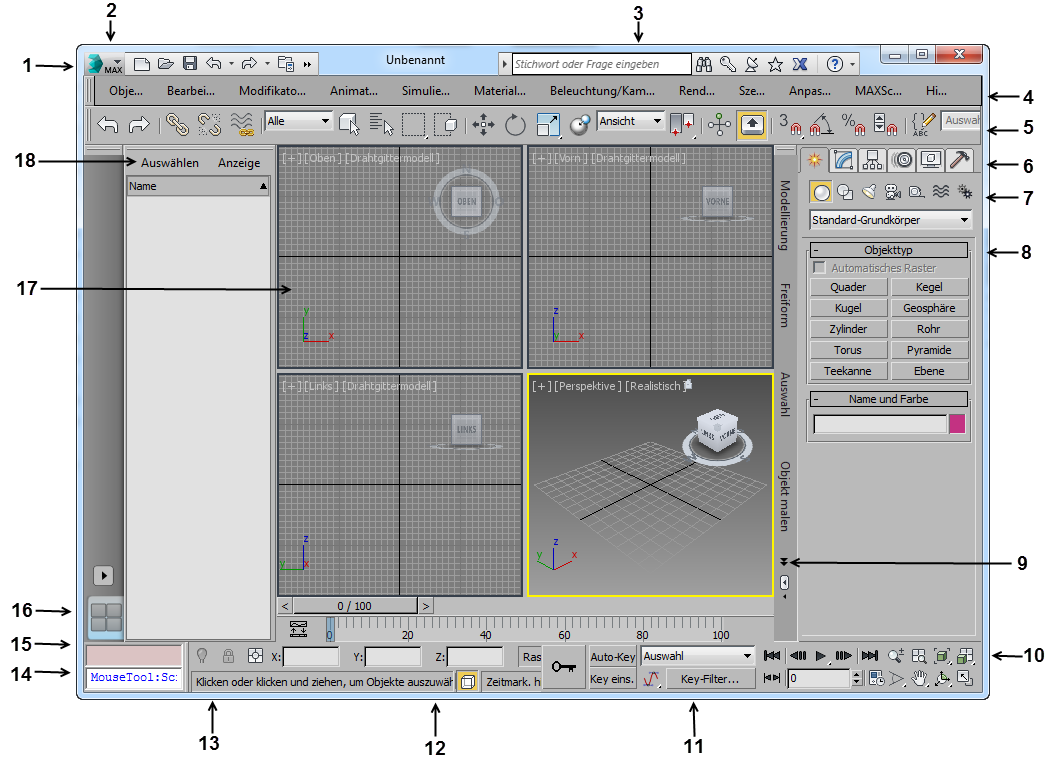Open the Cameras category in command panel
The width and height of the screenshot is (1056, 764).
pos(891,192)
